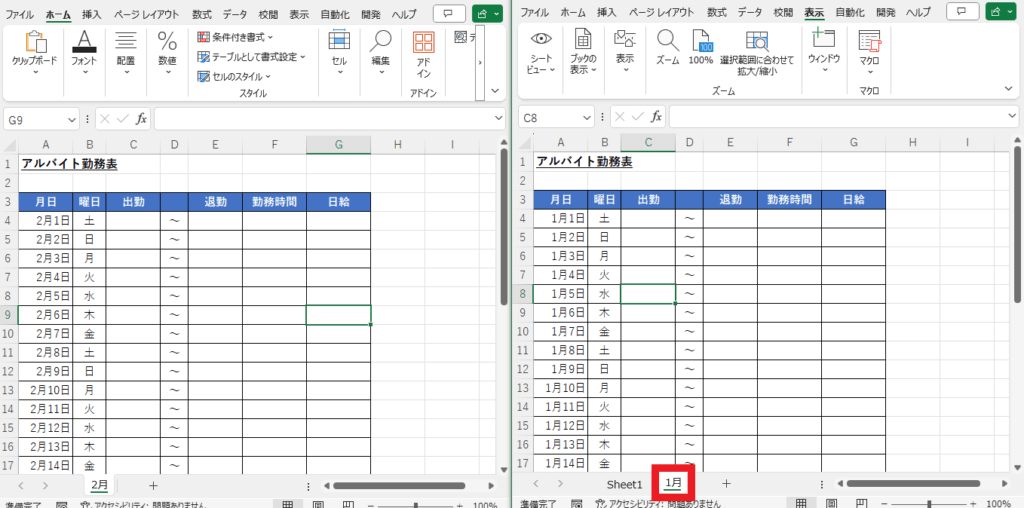The image size is (1024, 508).
Task: Open Number (数値) format group in left window
Action: 167,54
